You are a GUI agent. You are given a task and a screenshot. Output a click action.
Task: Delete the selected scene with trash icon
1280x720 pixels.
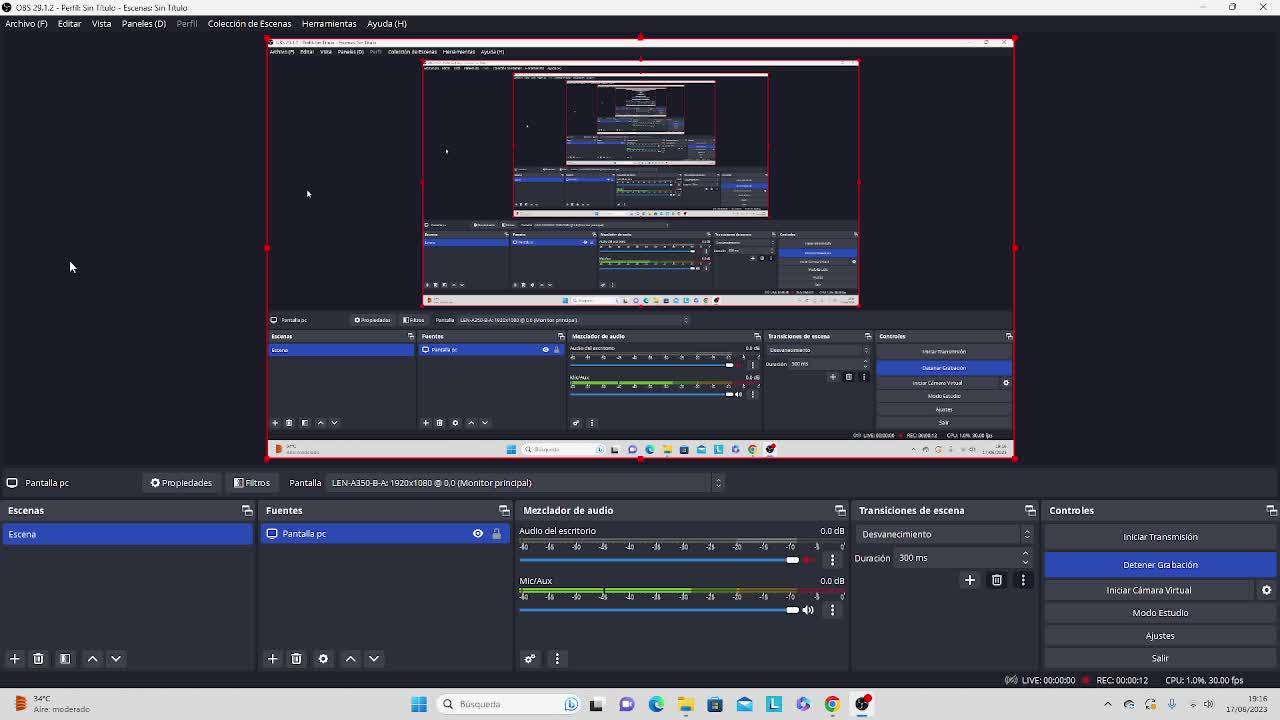tap(38, 659)
